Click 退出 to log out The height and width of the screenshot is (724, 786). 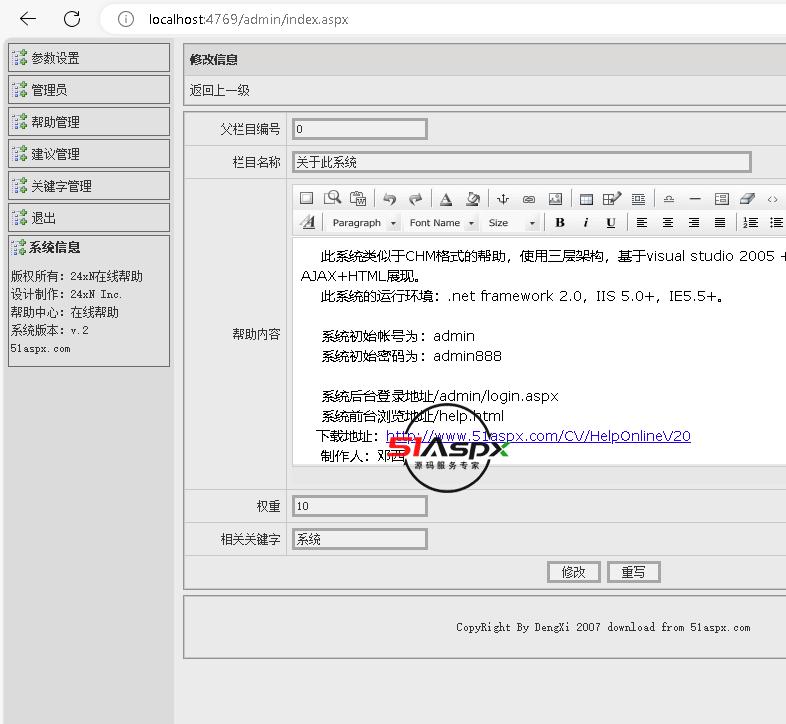click(x=89, y=218)
